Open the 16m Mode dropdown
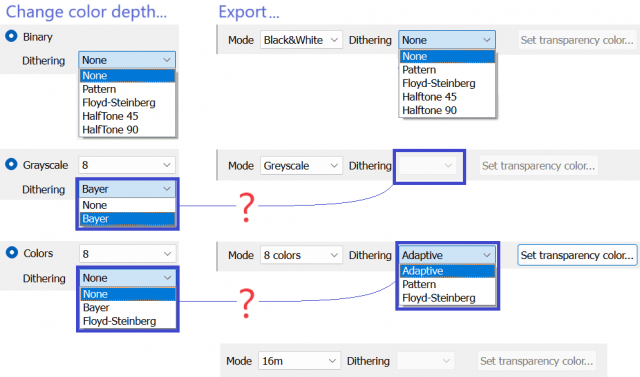The image size is (640, 377). click(x=299, y=361)
